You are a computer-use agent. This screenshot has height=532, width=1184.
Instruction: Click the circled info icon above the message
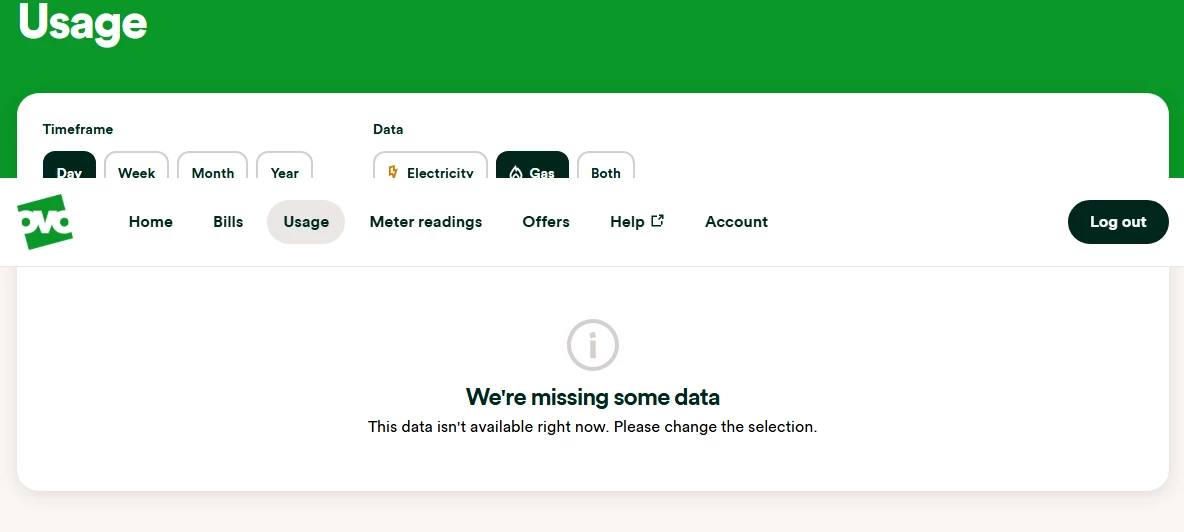pyautogui.click(x=593, y=345)
